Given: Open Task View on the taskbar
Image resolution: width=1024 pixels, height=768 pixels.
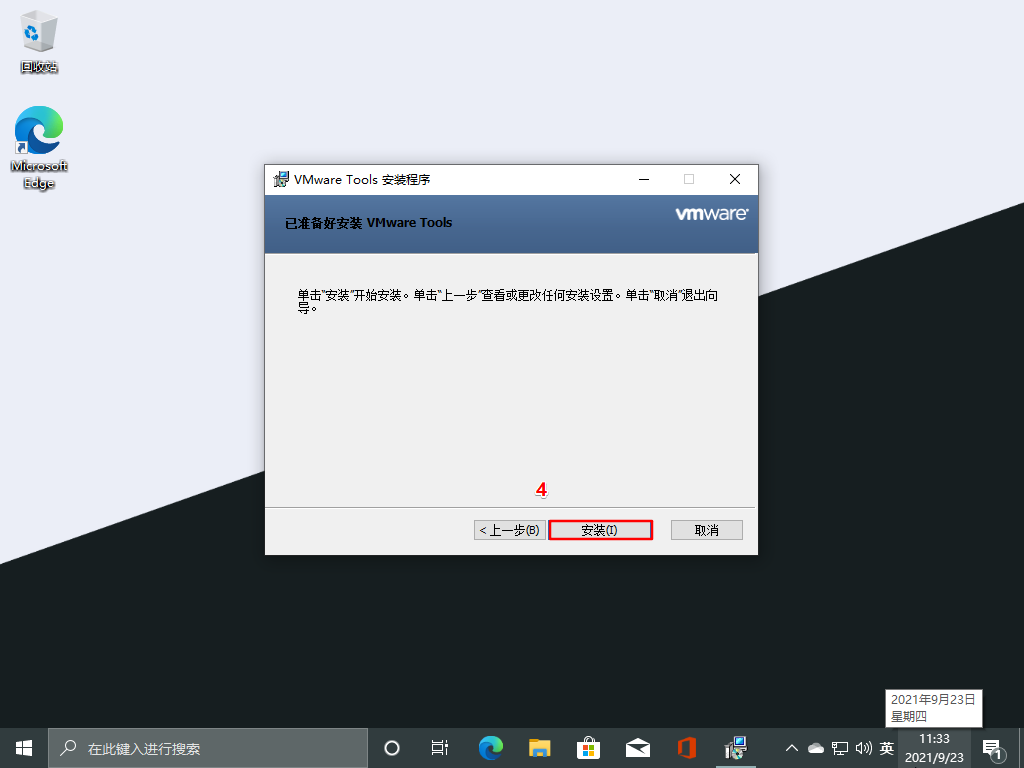Looking at the screenshot, I should coord(440,747).
